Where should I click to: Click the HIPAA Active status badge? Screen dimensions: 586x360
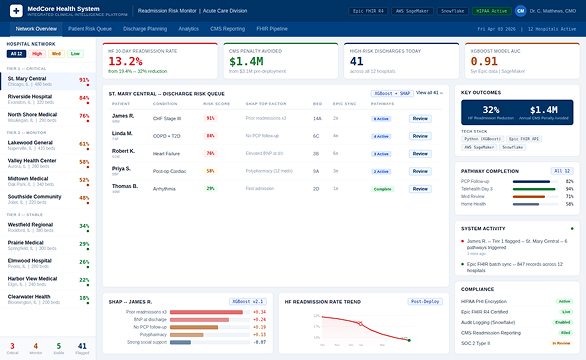[491, 11]
